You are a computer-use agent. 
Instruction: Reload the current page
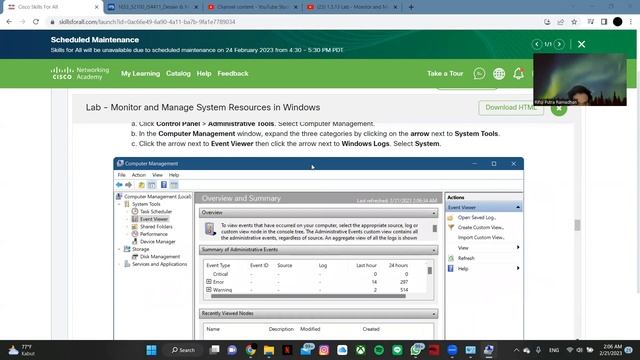(x=36, y=22)
